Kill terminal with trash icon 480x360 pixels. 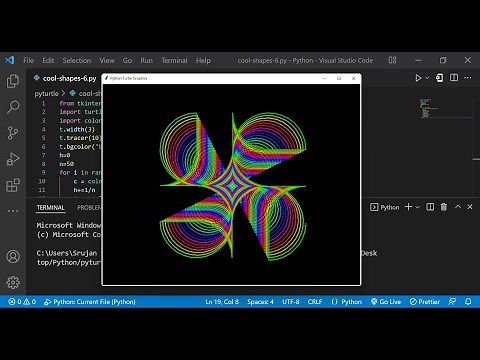[444, 207]
